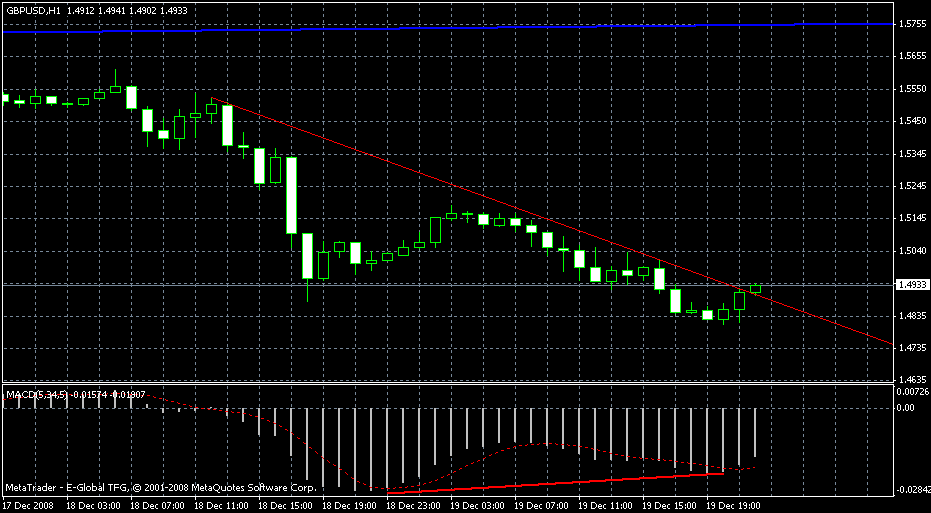Click the last candle crossing the trendline
The width and height of the screenshot is (931, 513).
tap(755, 289)
